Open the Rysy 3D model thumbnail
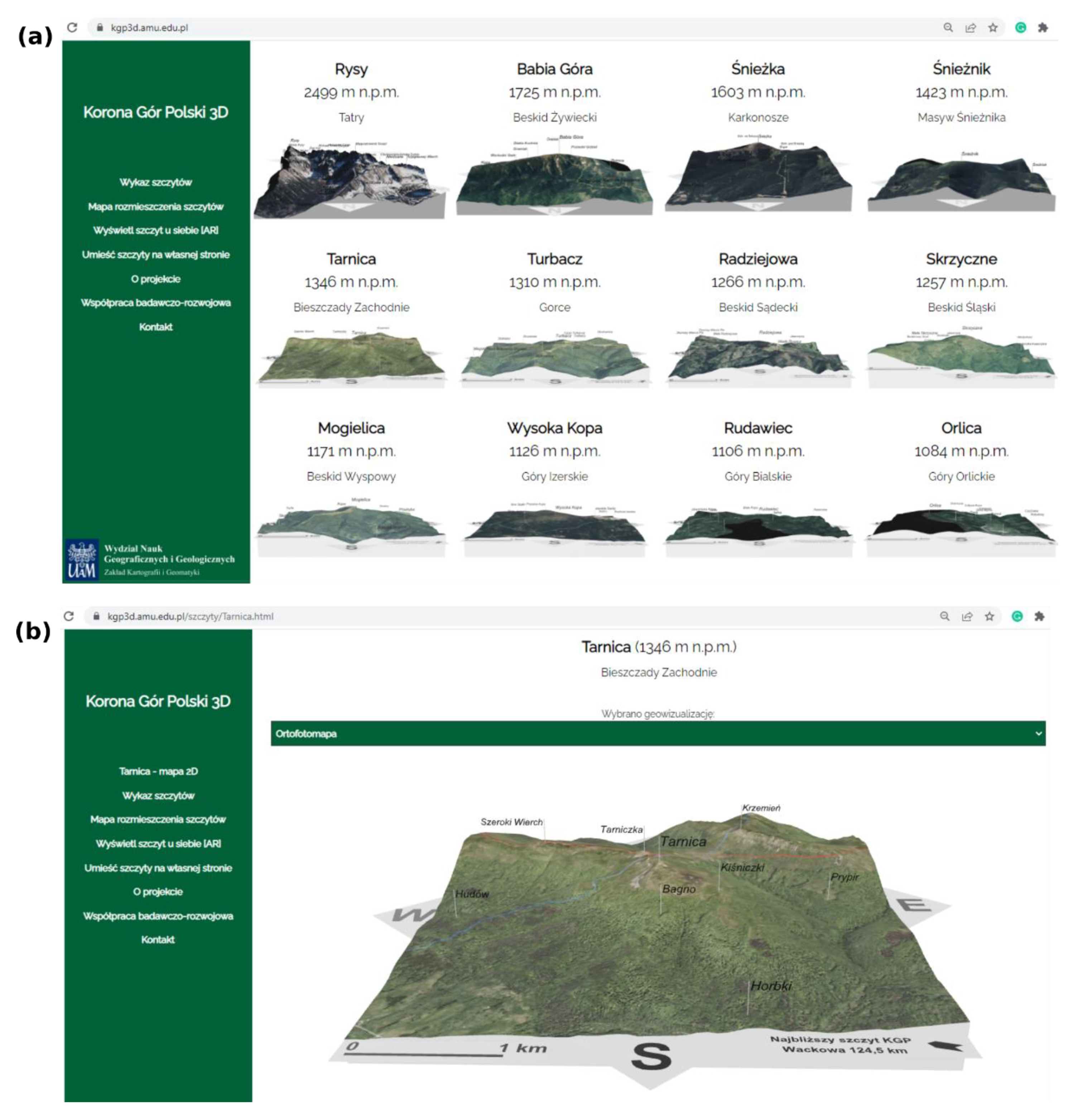Image resolution: width=1073 pixels, height=1120 pixels. tap(350, 177)
